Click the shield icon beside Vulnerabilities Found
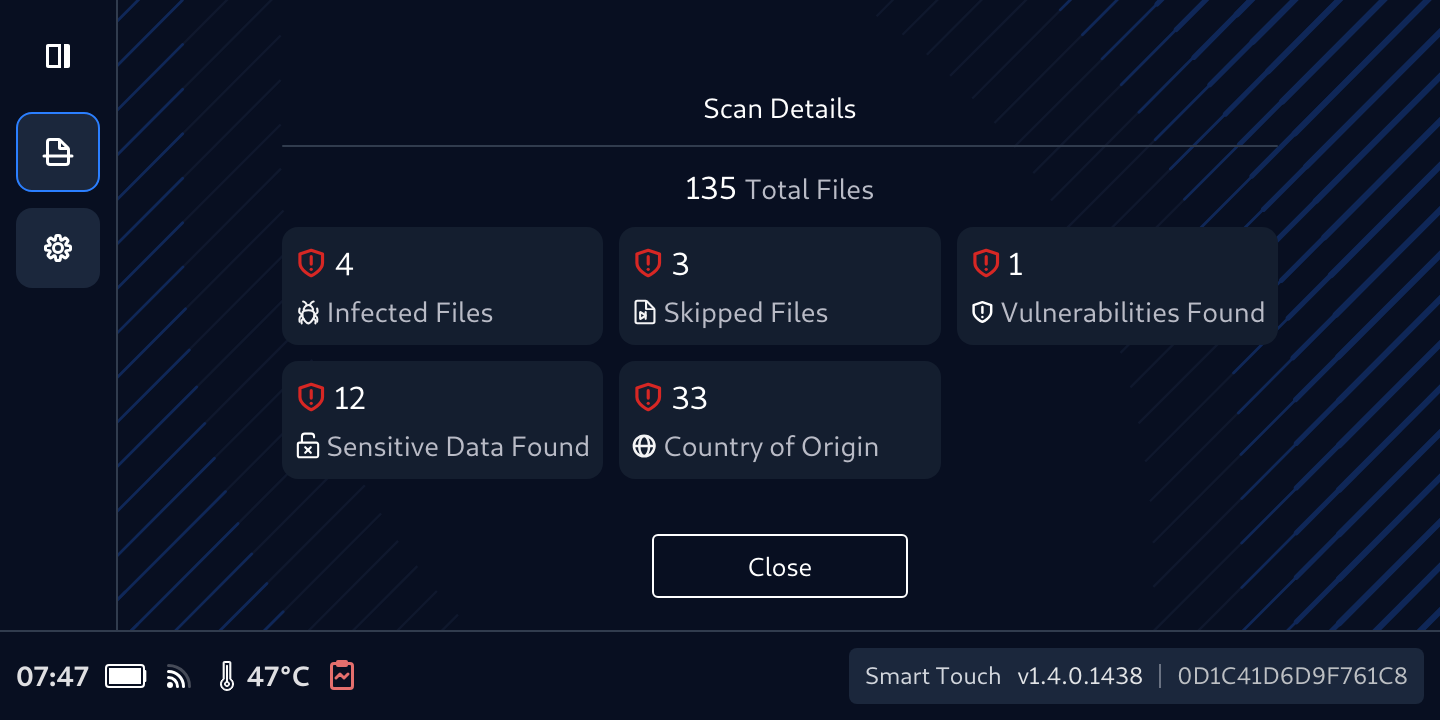Screen dimensions: 1440x720 982,313
